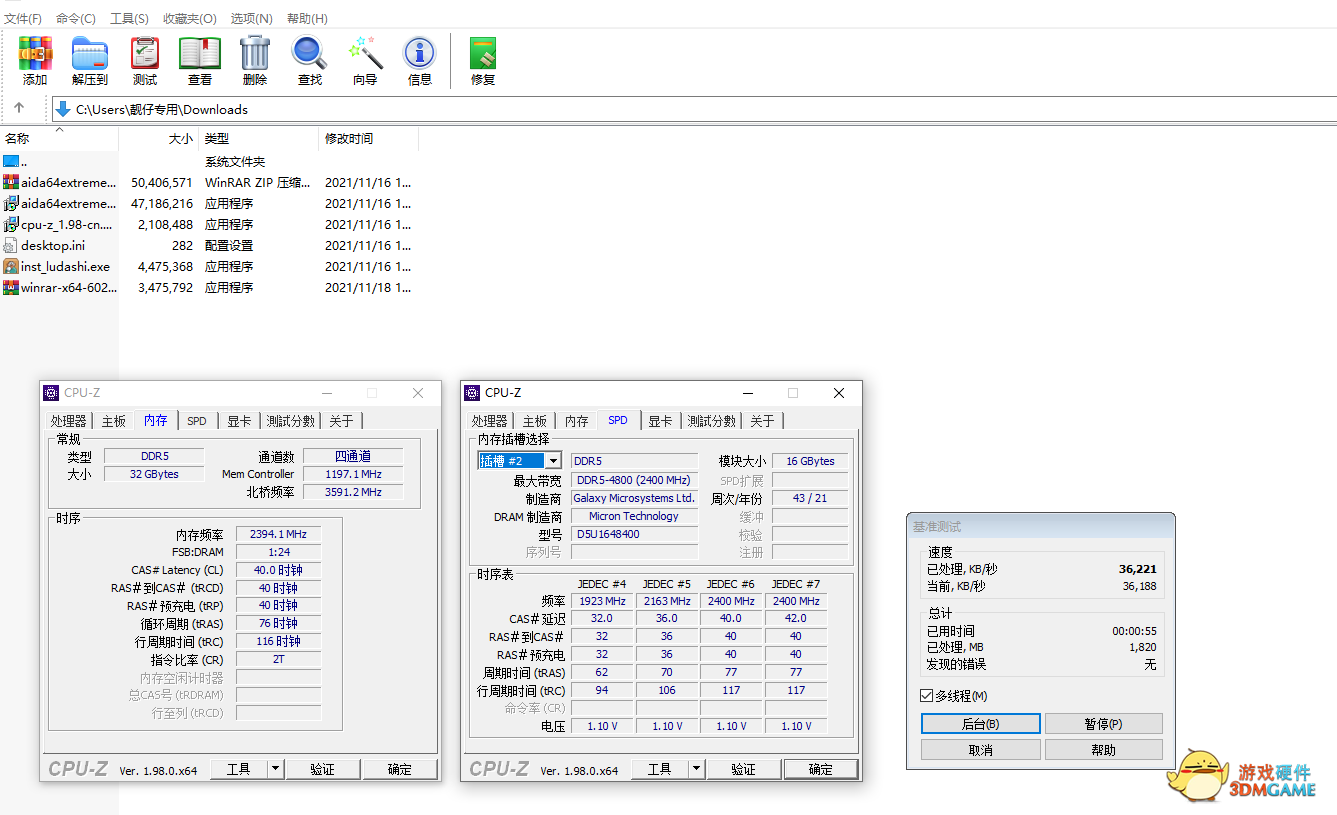Switch to 显卡 tab in the left CPU-Z window

point(239,421)
